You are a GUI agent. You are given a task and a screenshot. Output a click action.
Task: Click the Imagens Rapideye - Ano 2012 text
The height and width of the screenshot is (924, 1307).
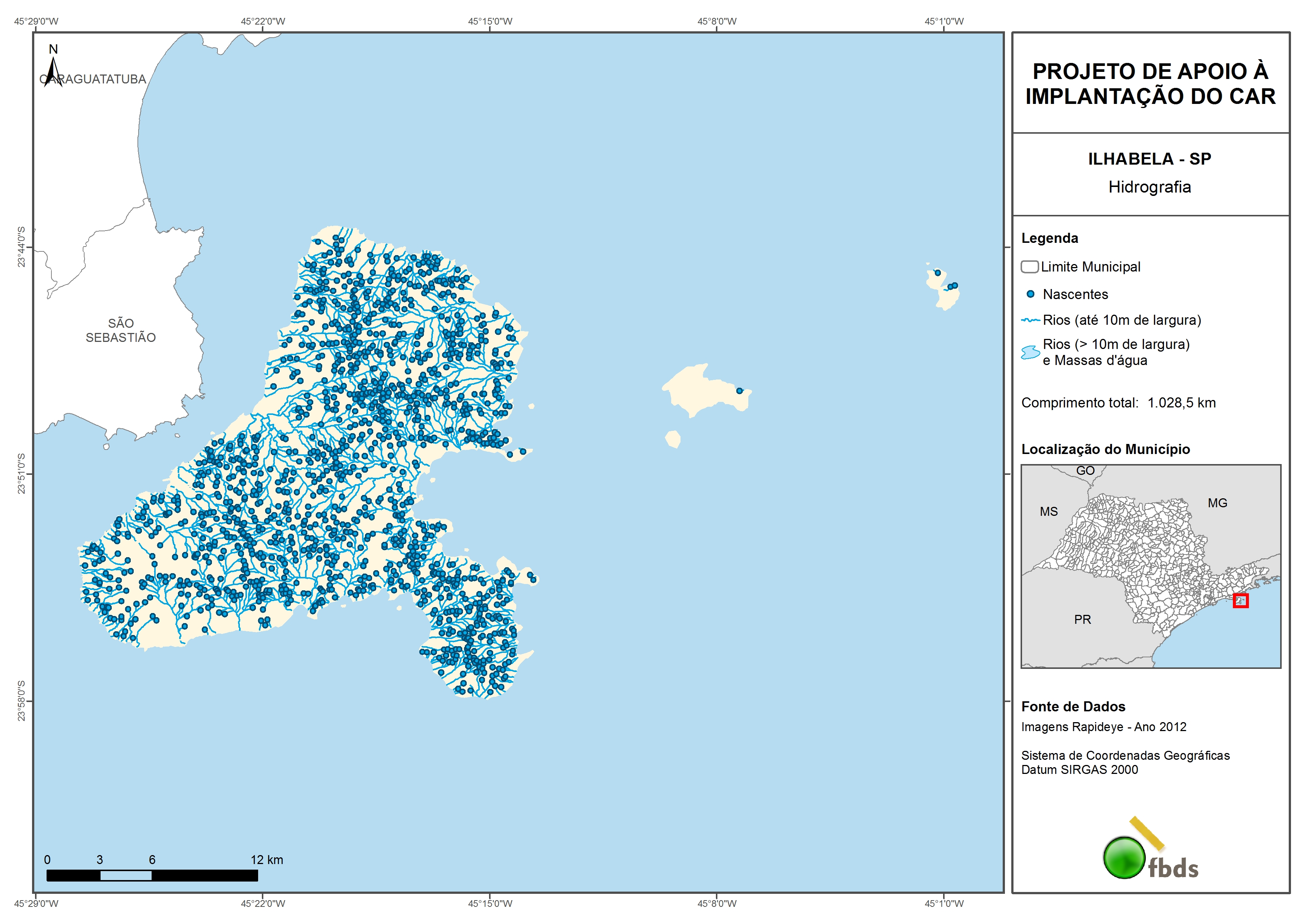coord(1103,727)
